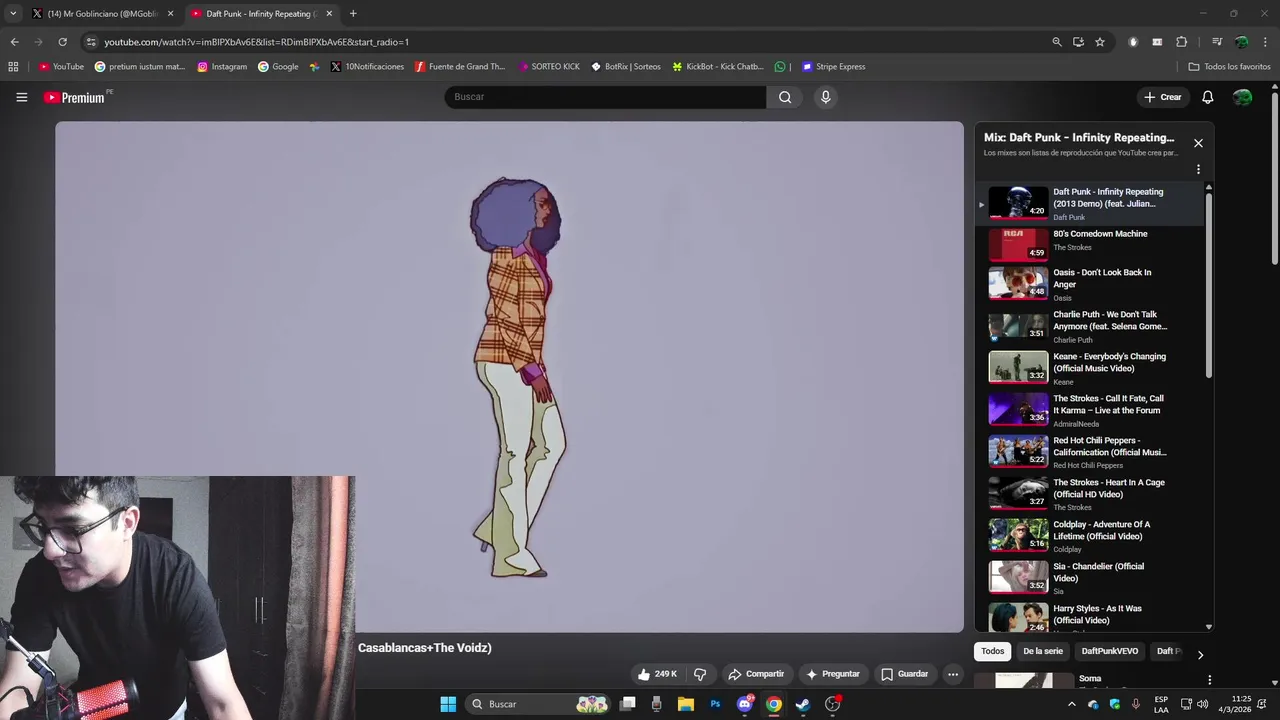Open the YouTube account avatar menu
Screen dimensions: 1280x720
pyautogui.click(x=1242, y=97)
